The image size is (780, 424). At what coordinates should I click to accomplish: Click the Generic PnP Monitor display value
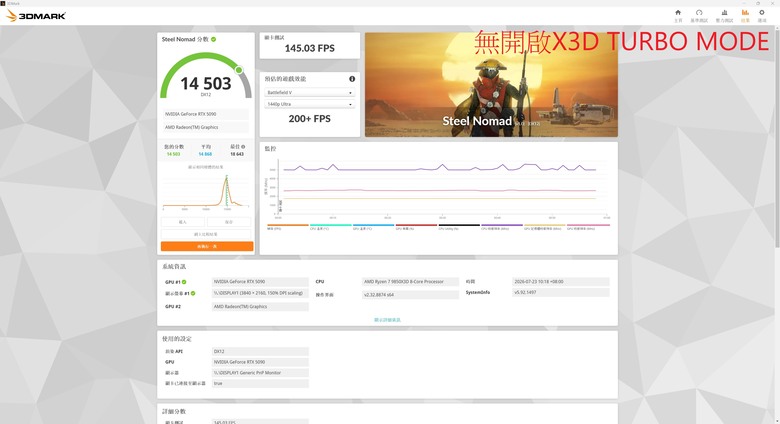click(260, 373)
